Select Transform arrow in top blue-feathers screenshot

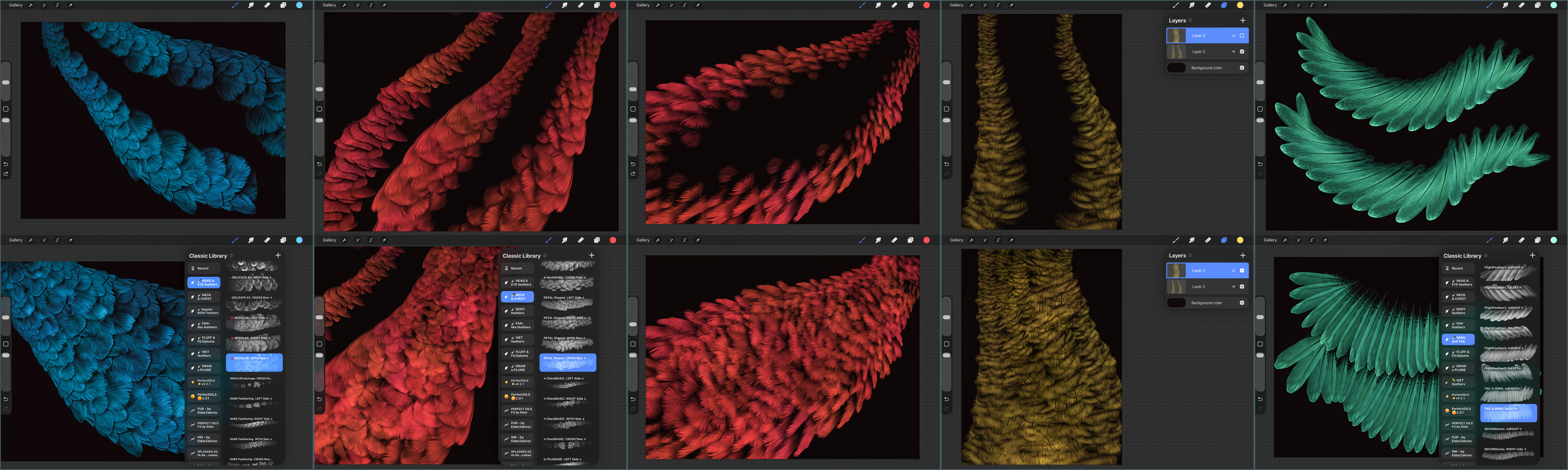(71, 5)
